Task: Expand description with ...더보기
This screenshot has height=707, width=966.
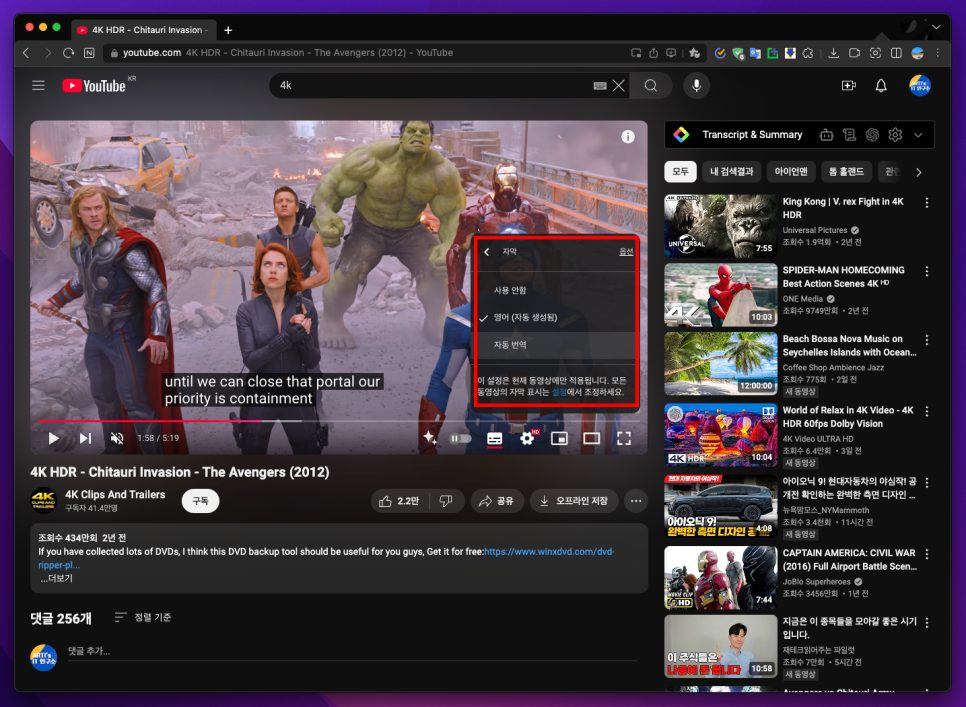Action: (x=56, y=578)
